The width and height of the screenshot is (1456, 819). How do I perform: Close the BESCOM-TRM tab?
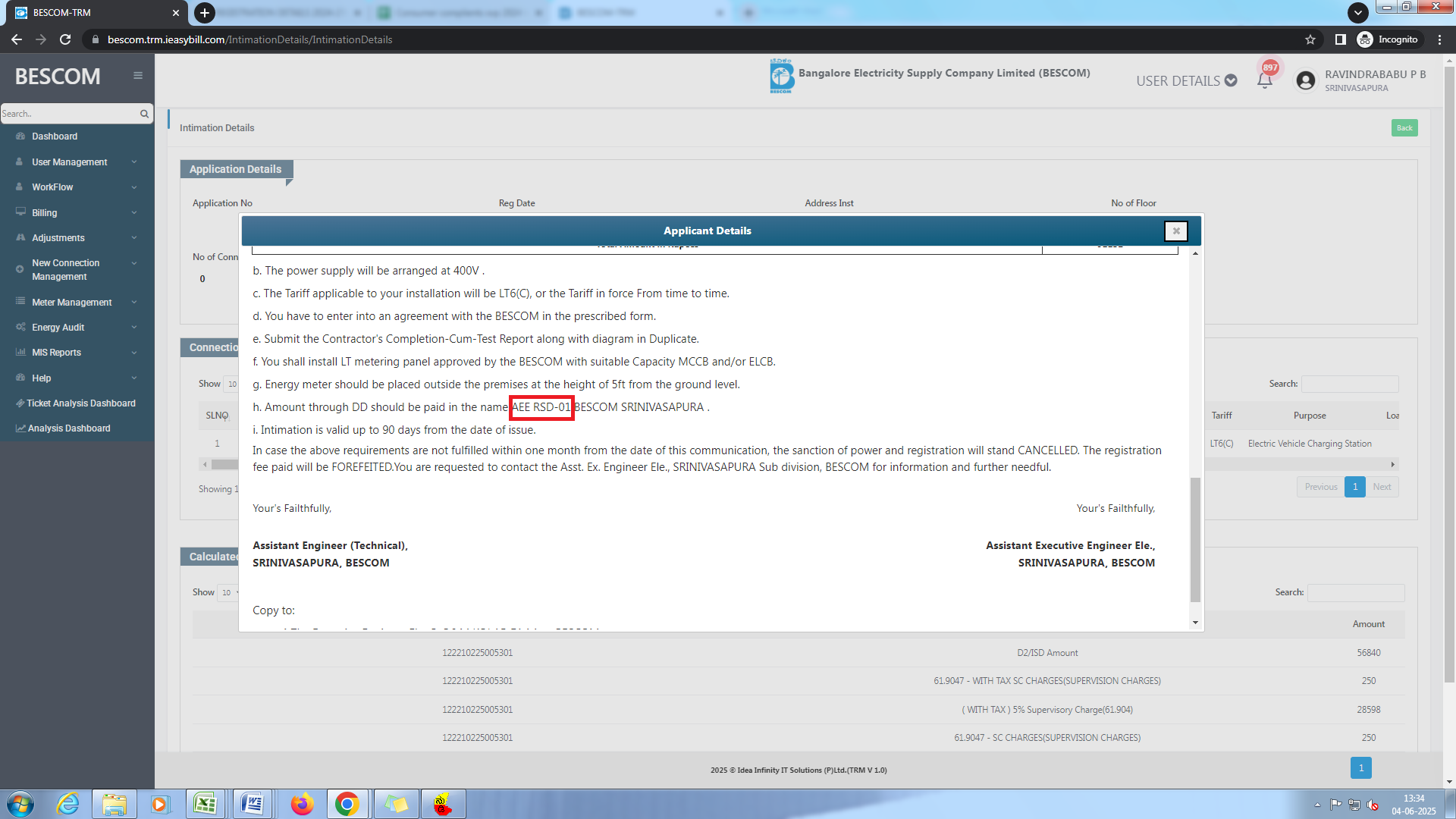[x=176, y=13]
